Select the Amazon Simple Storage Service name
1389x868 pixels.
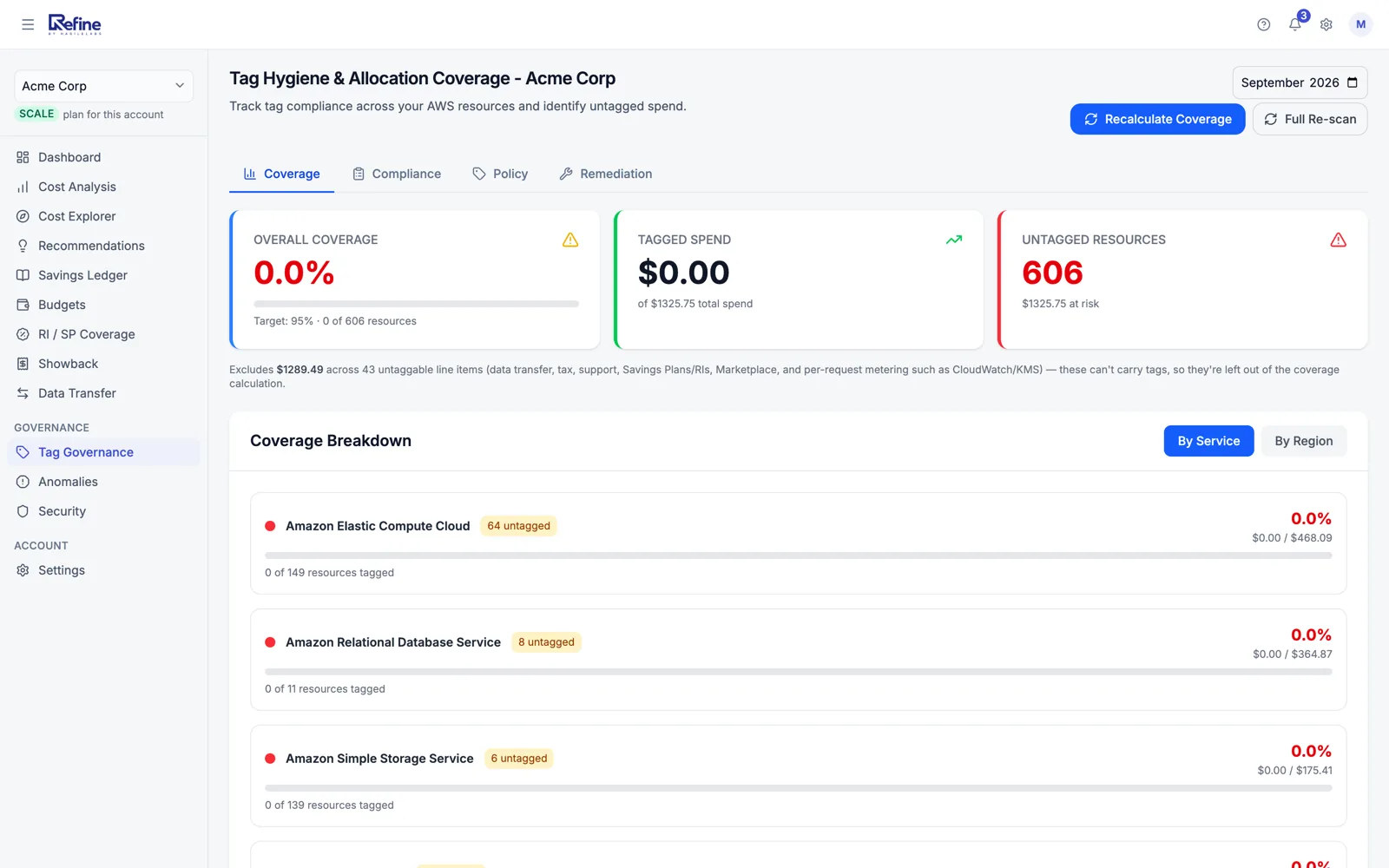(379, 759)
